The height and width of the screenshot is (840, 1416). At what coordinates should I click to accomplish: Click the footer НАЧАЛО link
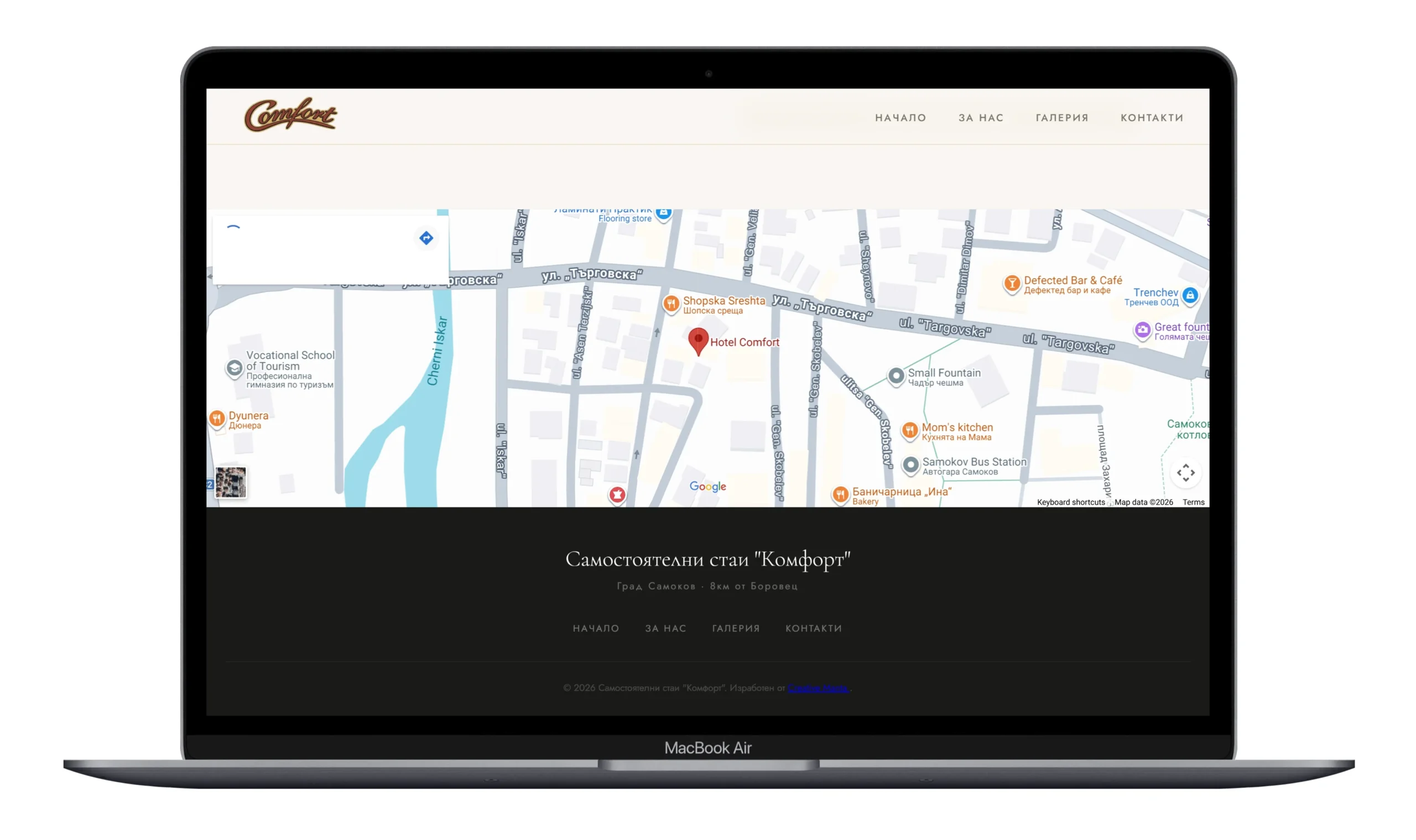click(x=596, y=628)
